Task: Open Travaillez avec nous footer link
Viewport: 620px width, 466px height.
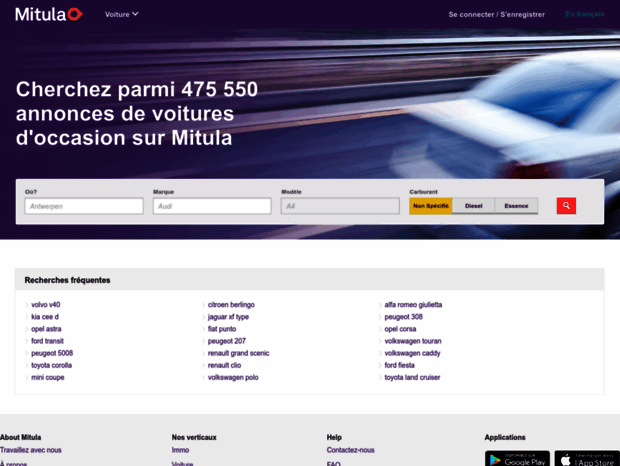Action: [x=31, y=450]
